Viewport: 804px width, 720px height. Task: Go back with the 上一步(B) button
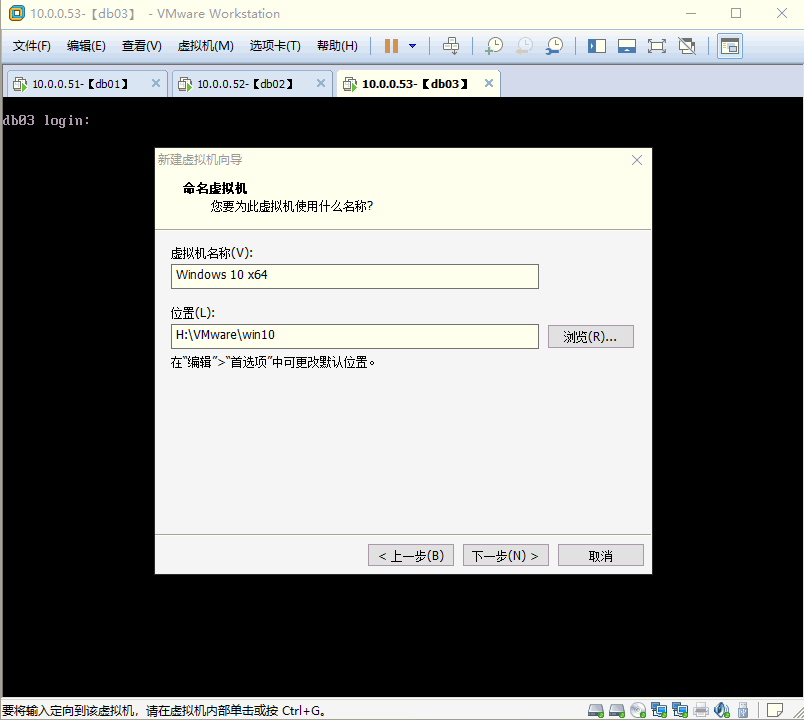pyautogui.click(x=411, y=555)
